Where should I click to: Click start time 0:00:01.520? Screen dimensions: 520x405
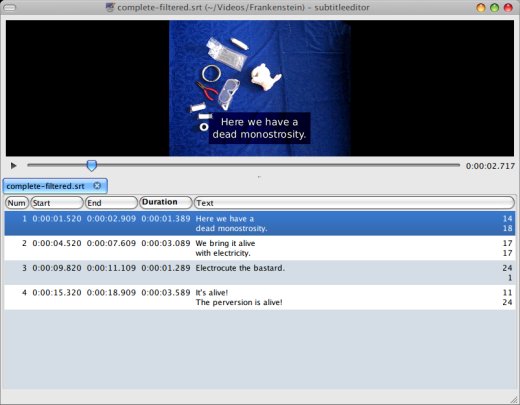[x=57, y=219]
